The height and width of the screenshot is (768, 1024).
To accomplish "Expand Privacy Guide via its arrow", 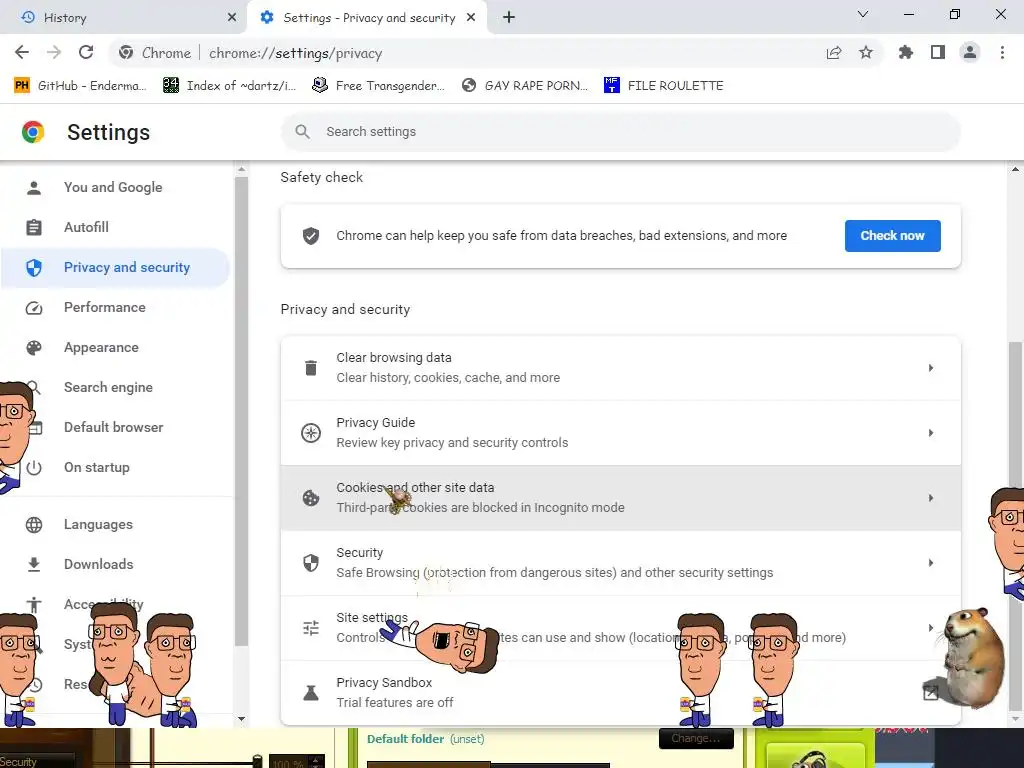I will (x=931, y=433).
